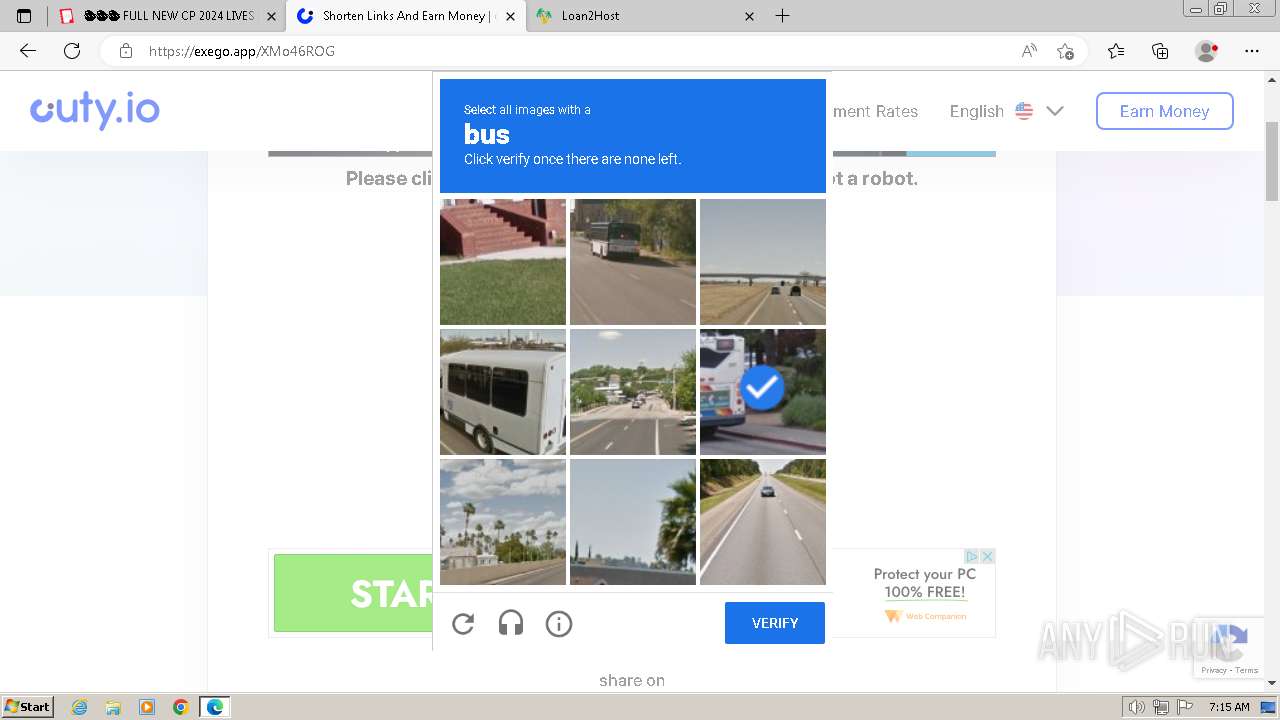
Task: Open Read aloud option
Action: click(1029, 51)
